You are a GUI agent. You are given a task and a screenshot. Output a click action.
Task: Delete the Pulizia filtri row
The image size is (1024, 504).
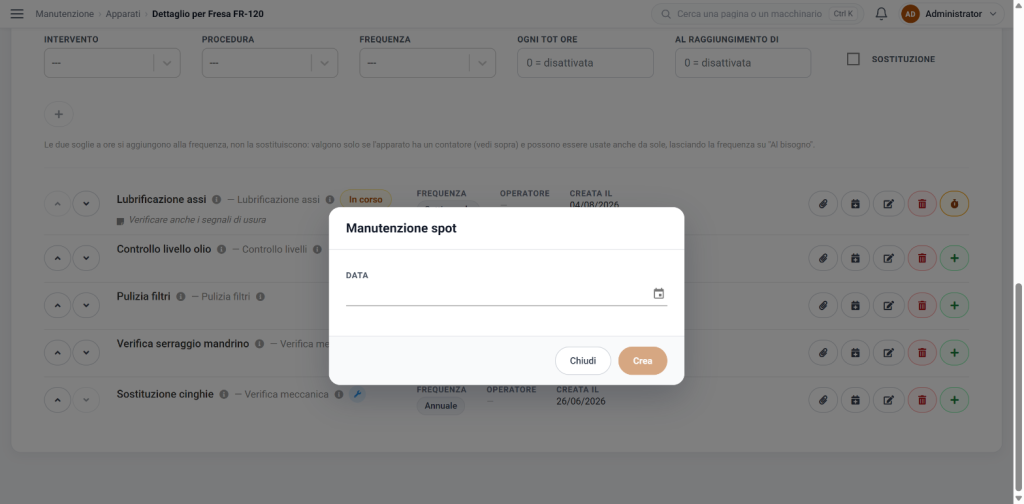click(x=922, y=305)
